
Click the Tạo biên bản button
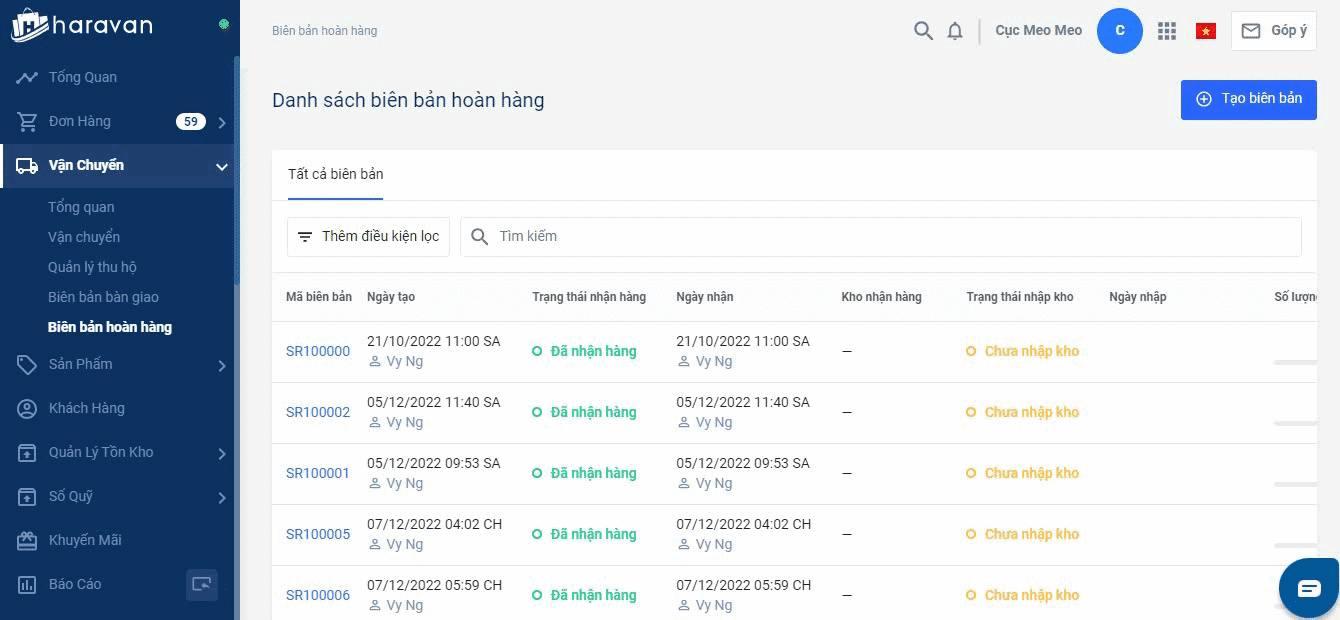tap(1248, 99)
